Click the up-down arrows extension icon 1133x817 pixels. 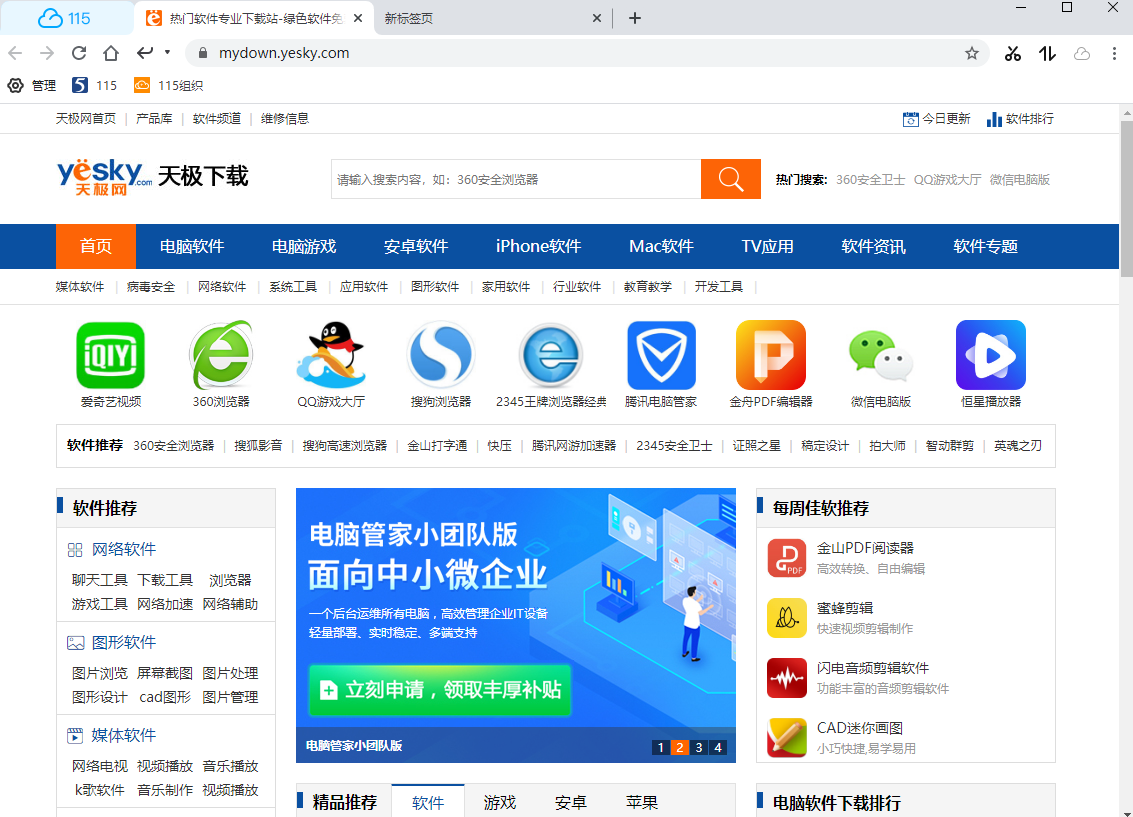pos(1047,53)
